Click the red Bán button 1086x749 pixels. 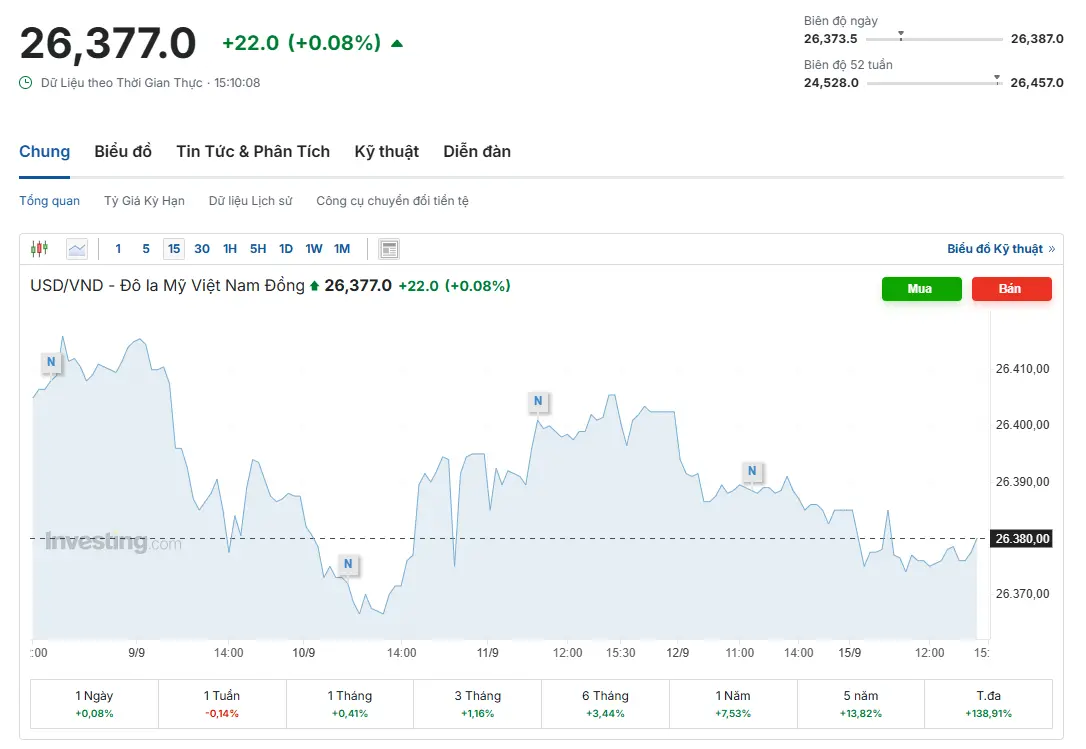[x=1011, y=289]
